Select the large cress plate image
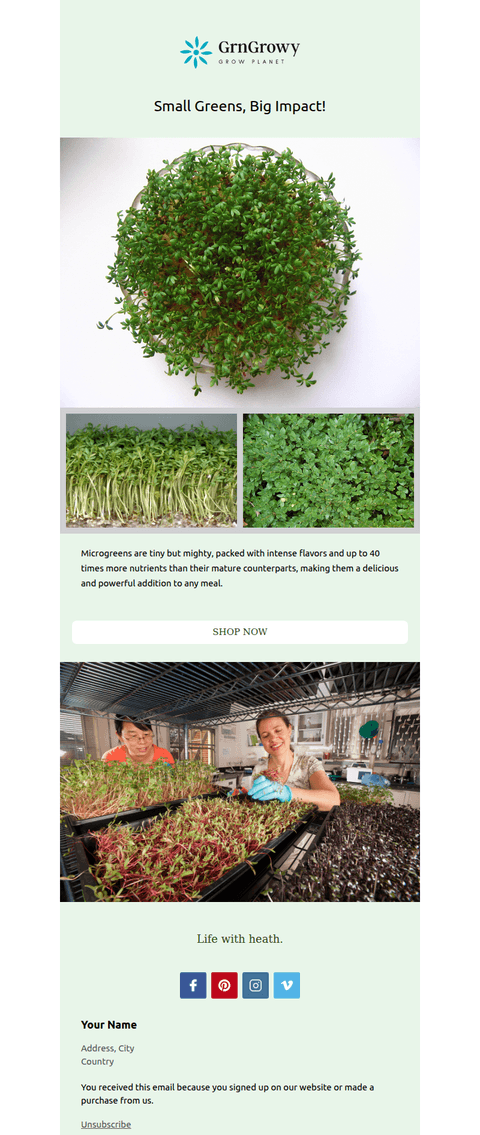Image resolution: width=480 pixels, height=1135 pixels. click(x=240, y=272)
